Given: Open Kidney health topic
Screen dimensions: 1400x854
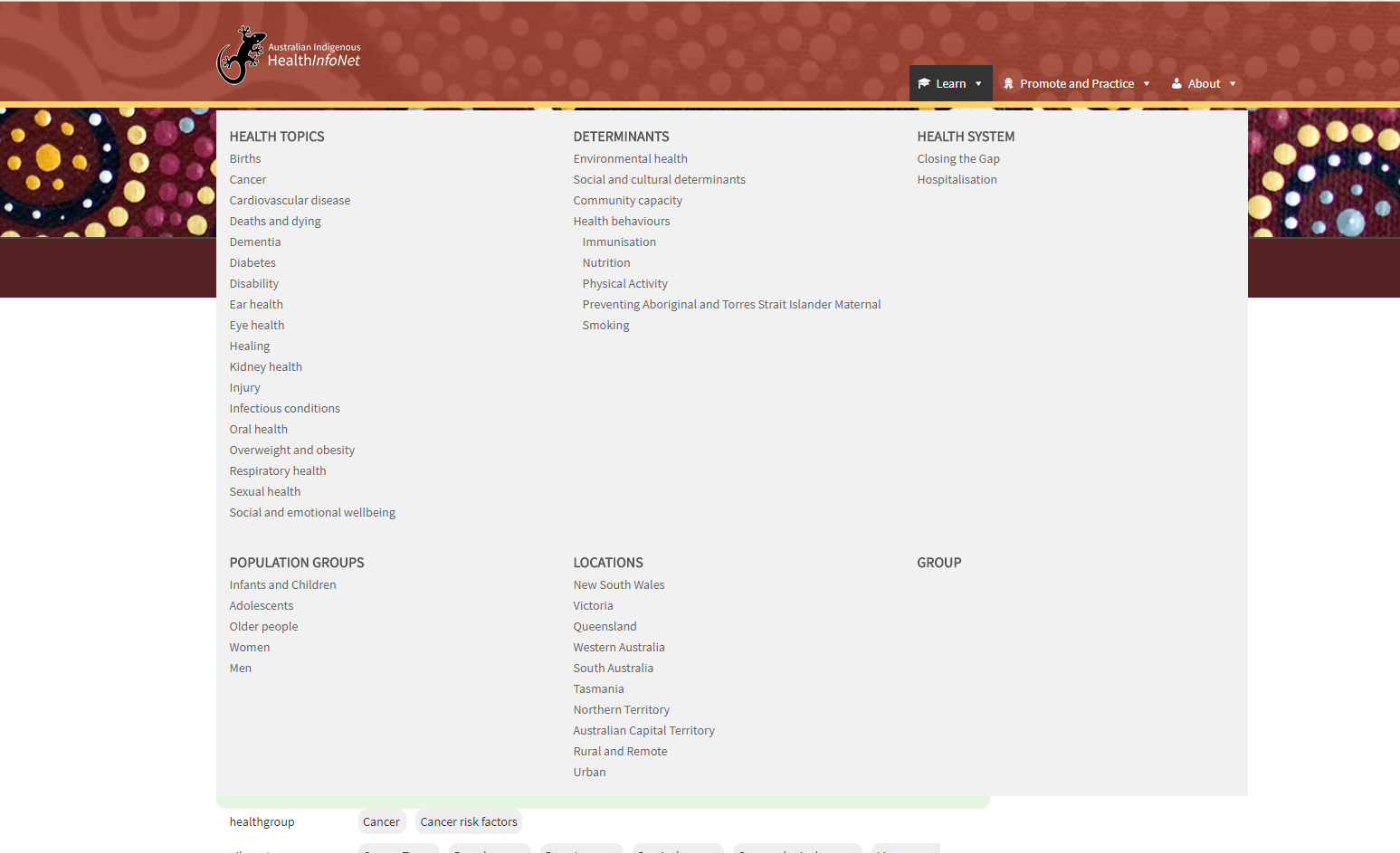Looking at the screenshot, I should click(265, 367).
